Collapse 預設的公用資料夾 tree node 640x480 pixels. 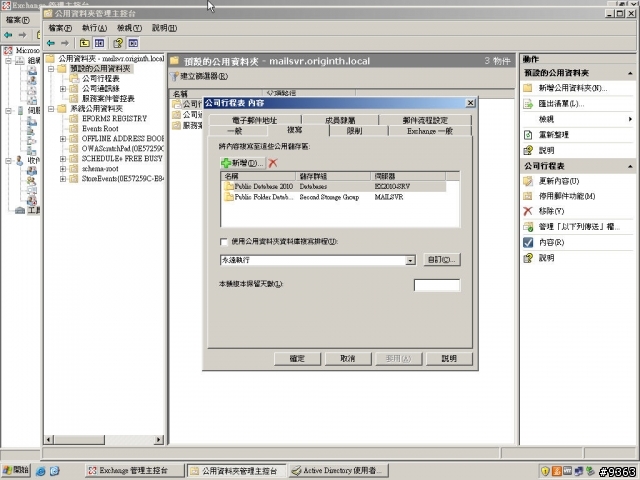[x=51, y=69]
